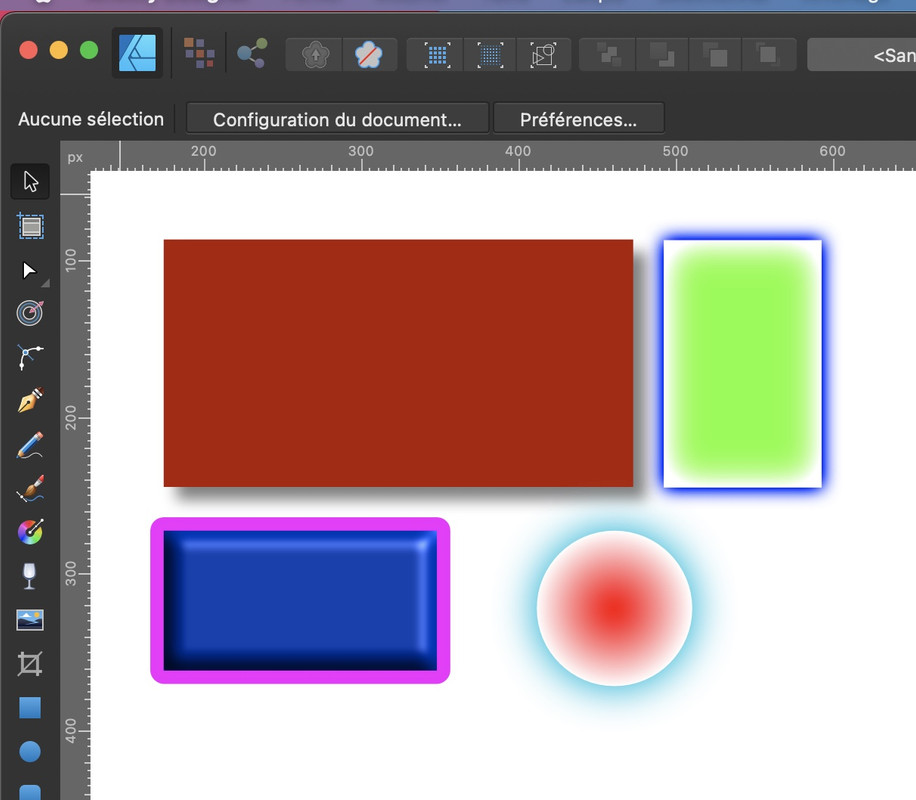Select the Vector Crop tool
Image resolution: width=916 pixels, height=800 pixels.
point(30,664)
